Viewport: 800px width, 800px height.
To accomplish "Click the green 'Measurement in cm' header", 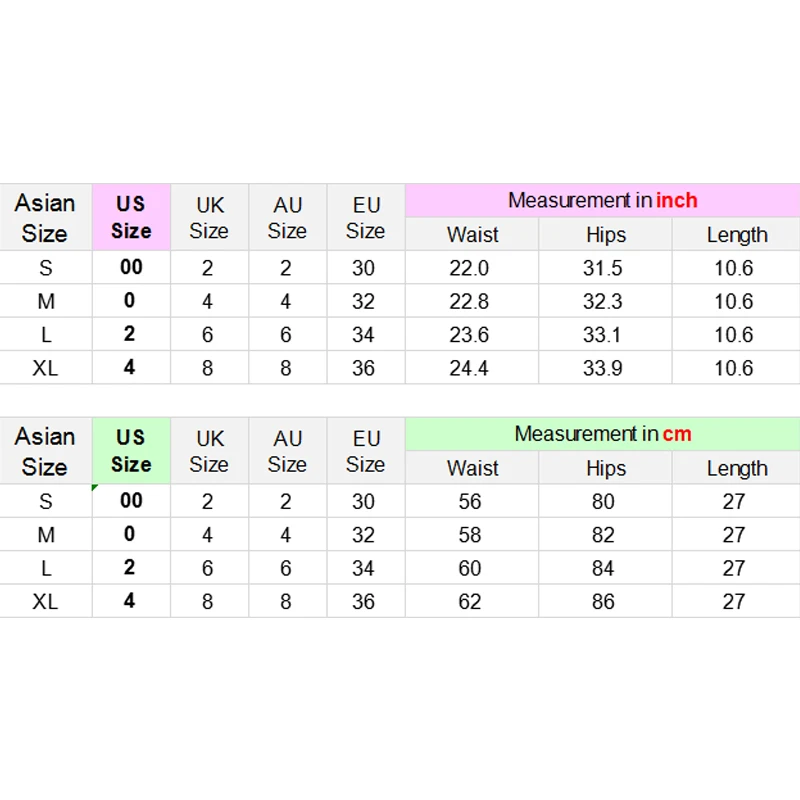I will pos(602,434).
